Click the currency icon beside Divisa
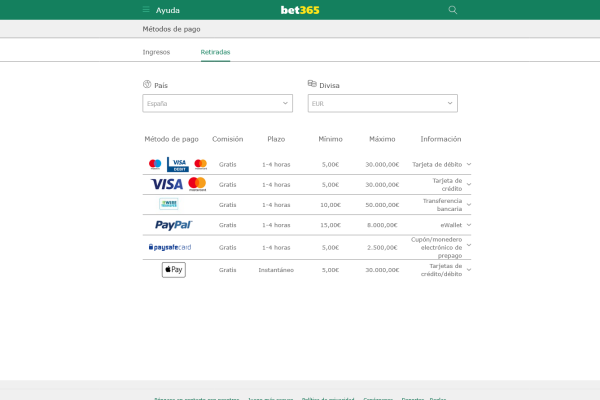Screen dimensions: 600x400 click(312, 83)
